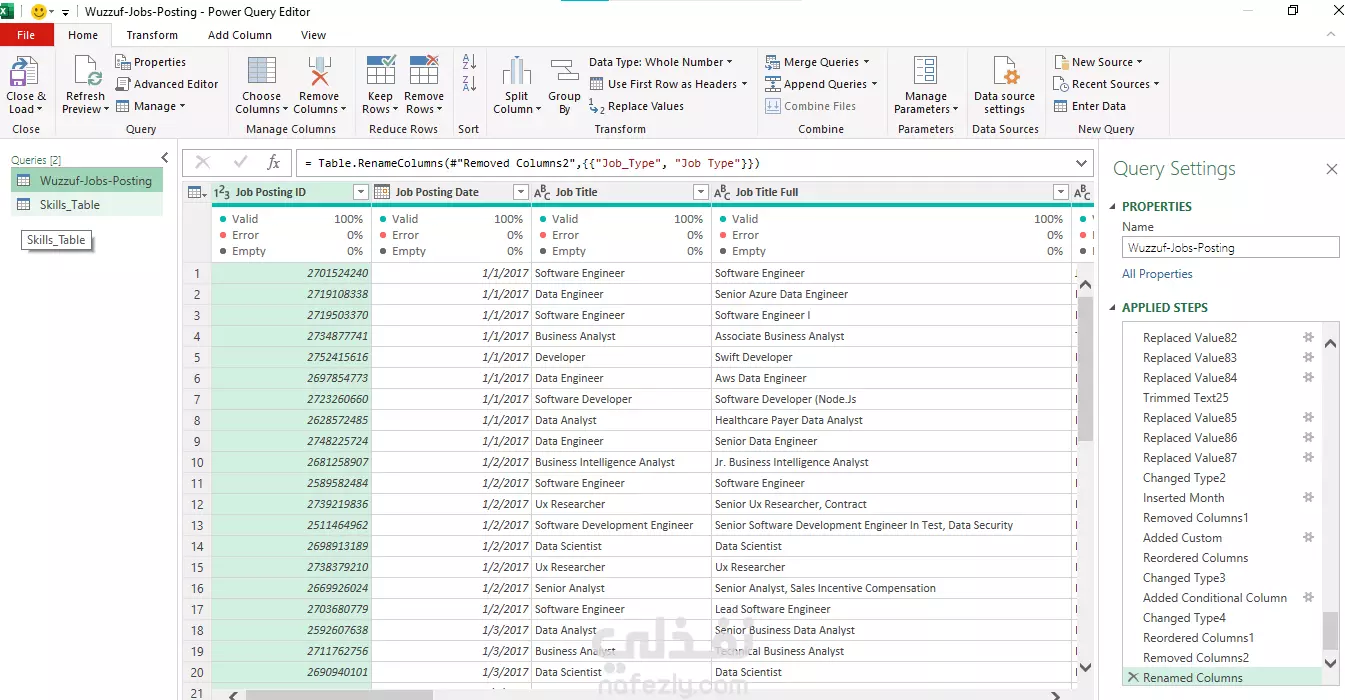Click the Job Posting Date data type icon
This screenshot has width=1345, height=700.
[382, 192]
